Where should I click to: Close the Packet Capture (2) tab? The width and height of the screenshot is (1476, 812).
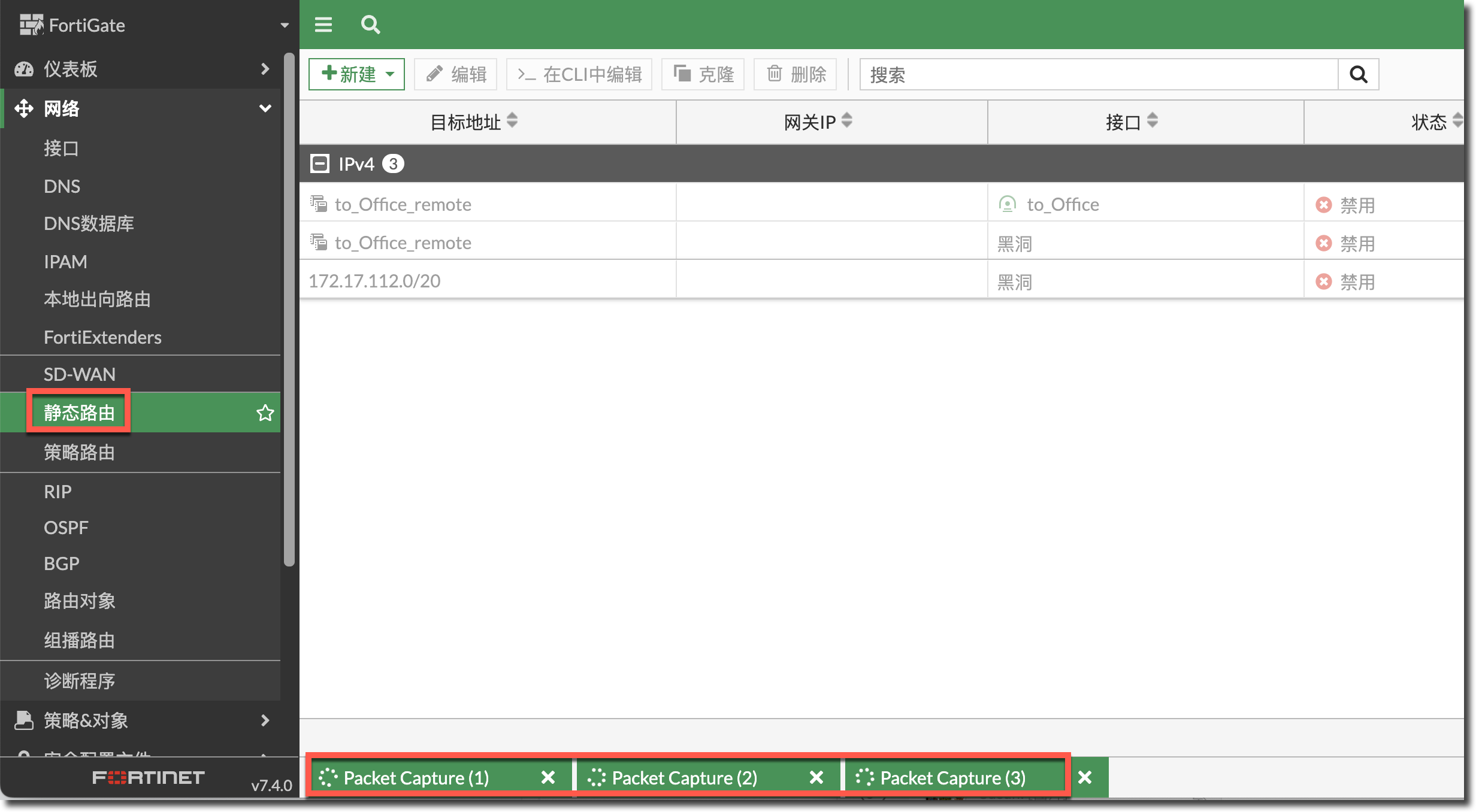click(x=816, y=777)
